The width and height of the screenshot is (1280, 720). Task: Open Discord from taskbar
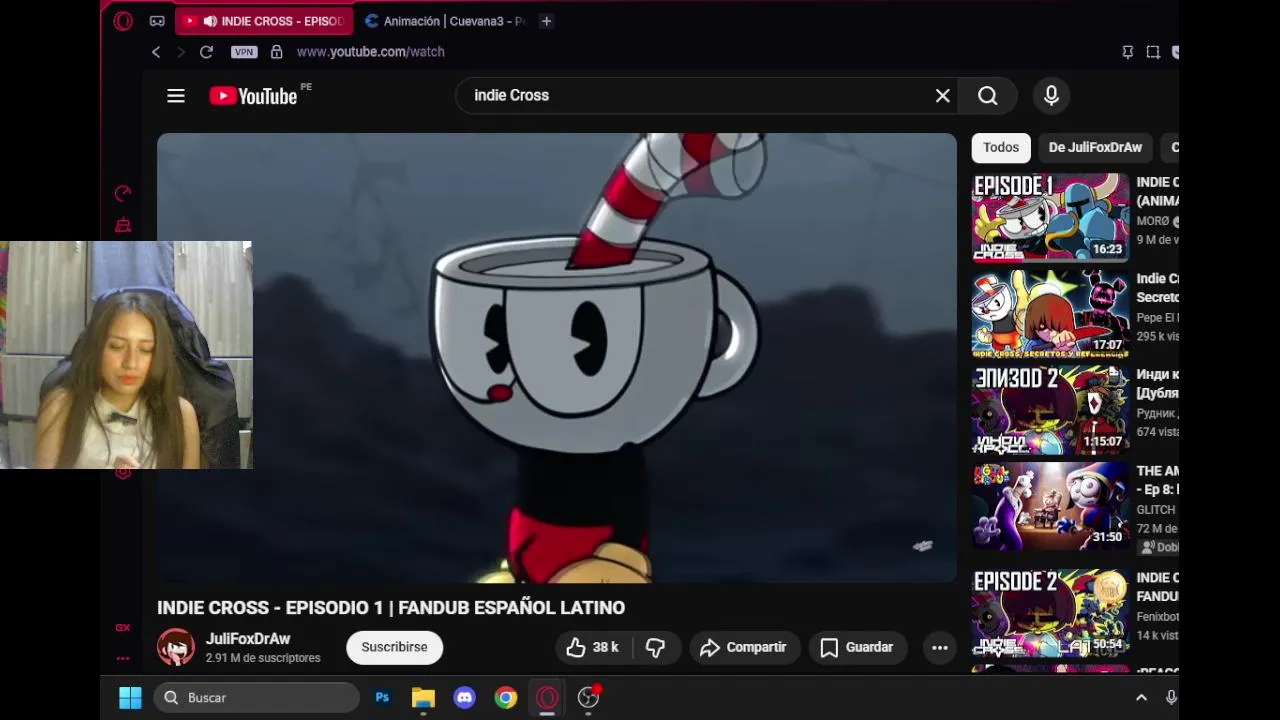click(464, 698)
